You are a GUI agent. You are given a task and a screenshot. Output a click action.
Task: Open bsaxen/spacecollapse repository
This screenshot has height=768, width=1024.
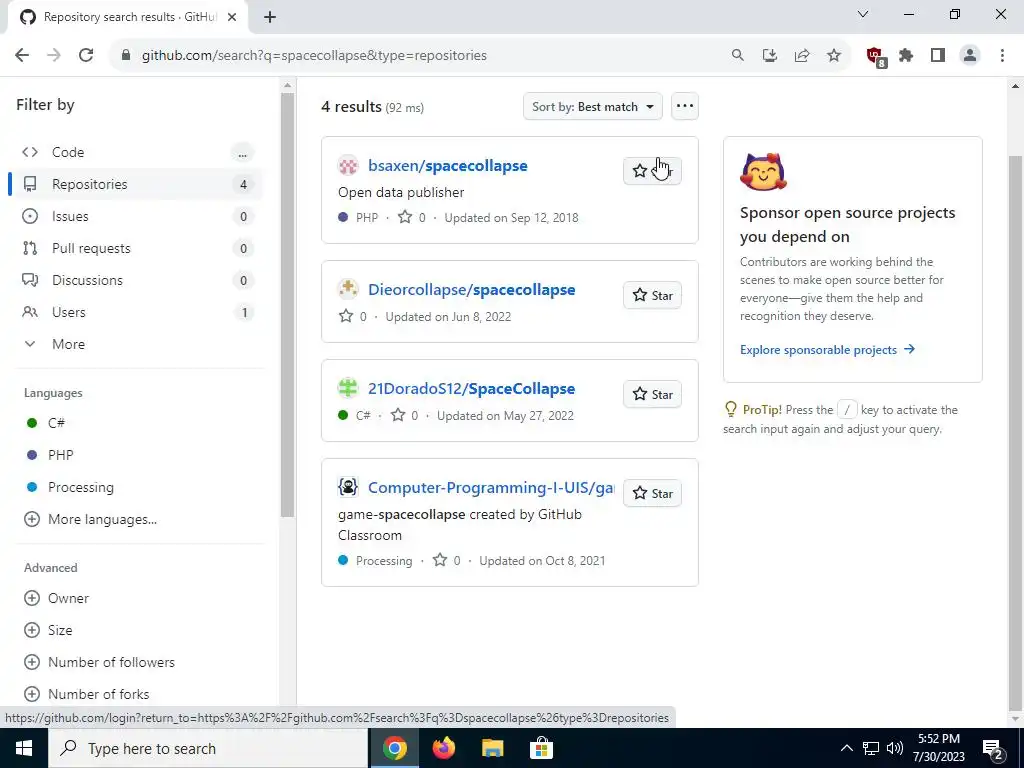(x=447, y=166)
